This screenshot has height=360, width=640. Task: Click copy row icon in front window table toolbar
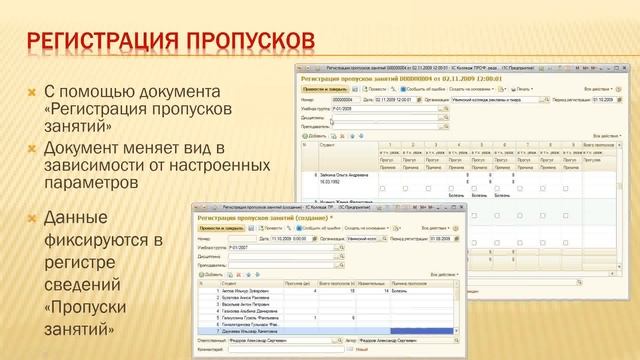coord(230,275)
